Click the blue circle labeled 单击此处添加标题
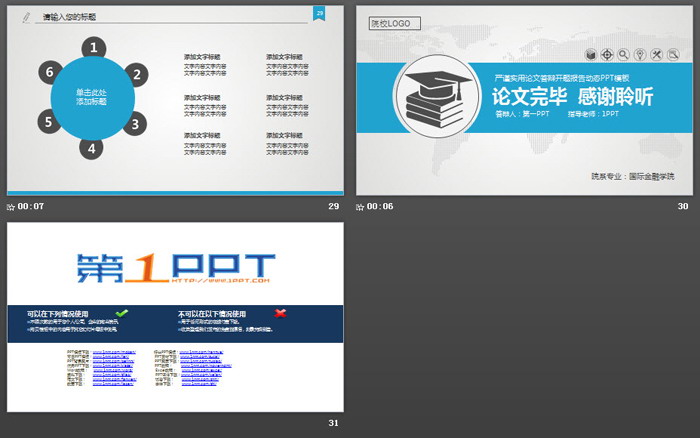The height and width of the screenshot is (438, 700). coord(92,98)
